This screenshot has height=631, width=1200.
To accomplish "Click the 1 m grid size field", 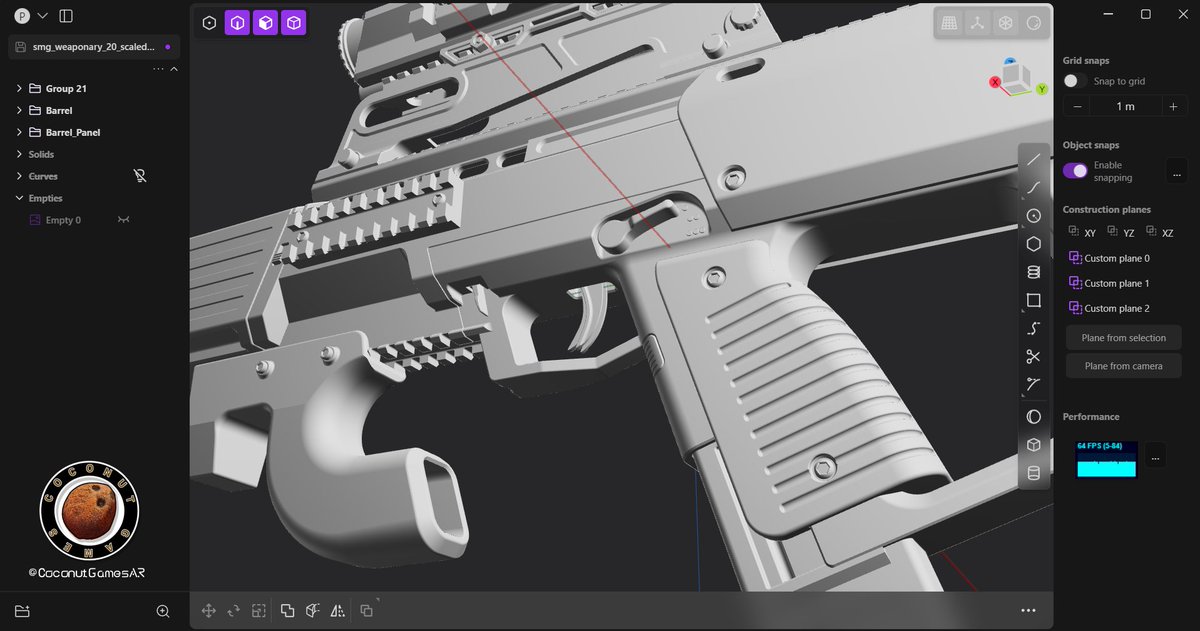I will (x=1125, y=106).
